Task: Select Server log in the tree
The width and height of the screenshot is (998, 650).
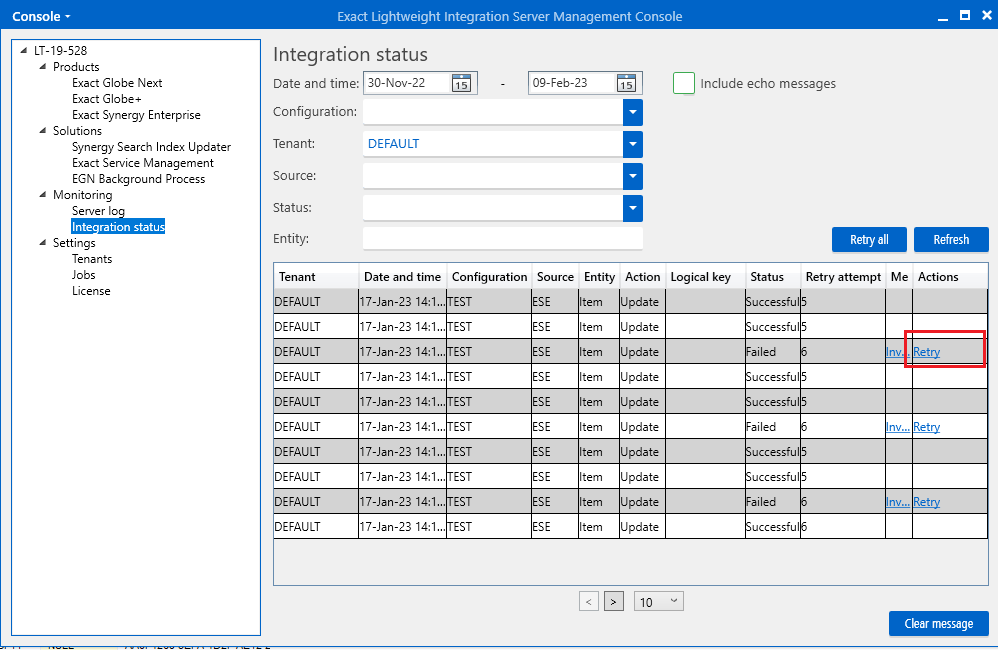Action: click(98, 211)
